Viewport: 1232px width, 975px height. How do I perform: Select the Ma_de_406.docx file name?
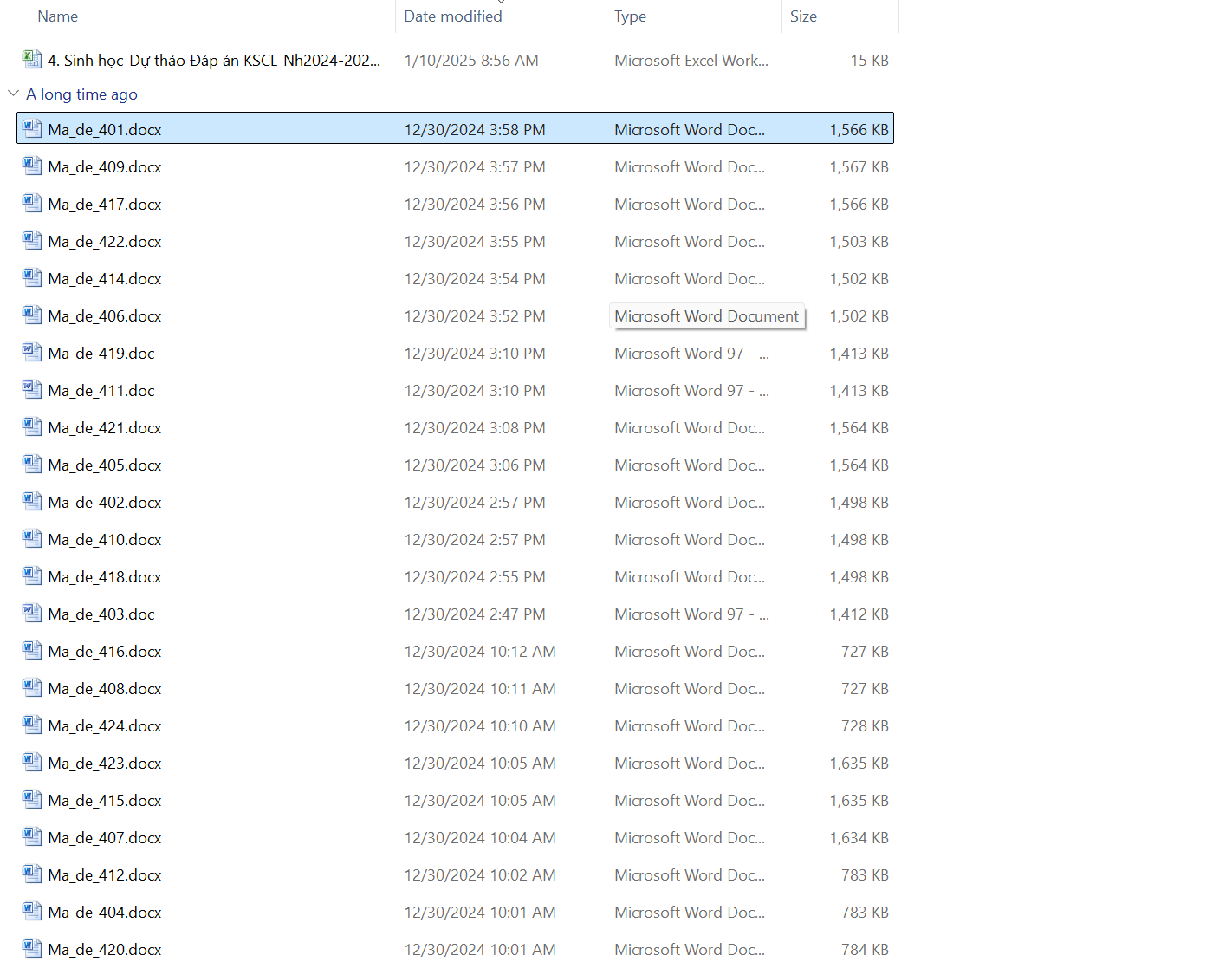(x=105, y=316)
